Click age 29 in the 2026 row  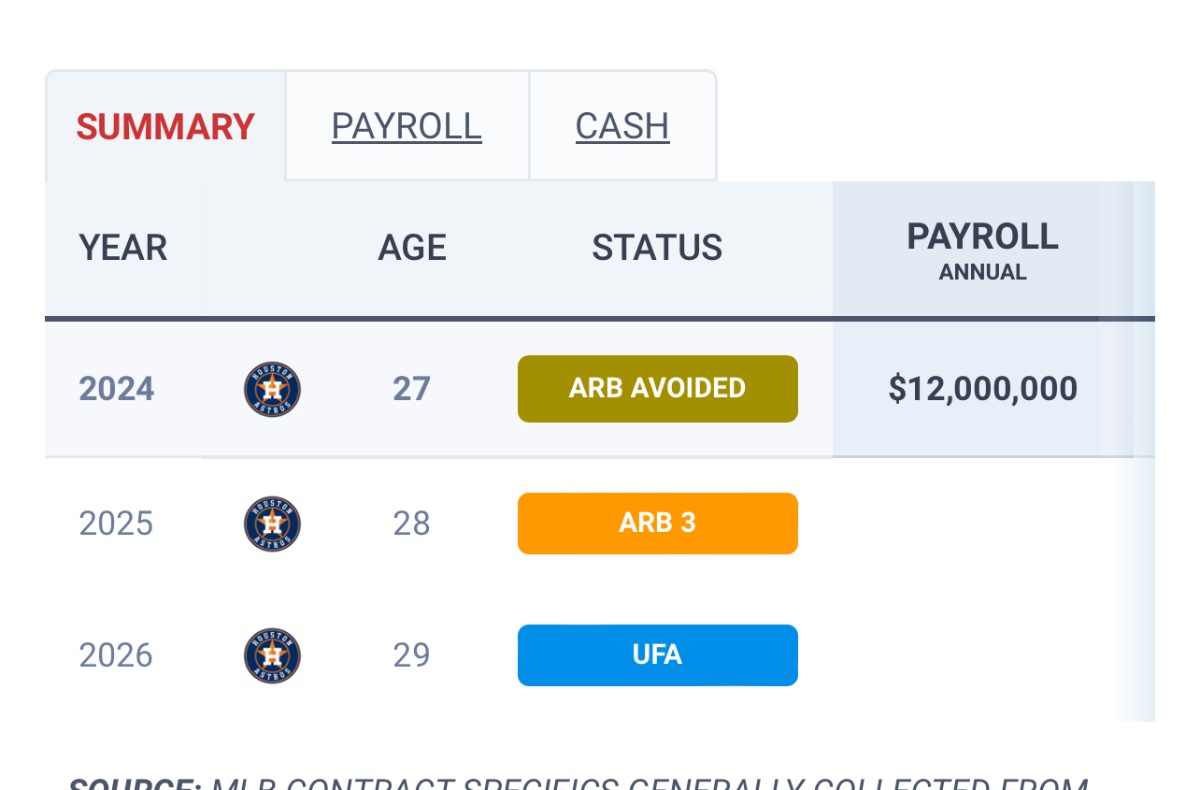411,656
